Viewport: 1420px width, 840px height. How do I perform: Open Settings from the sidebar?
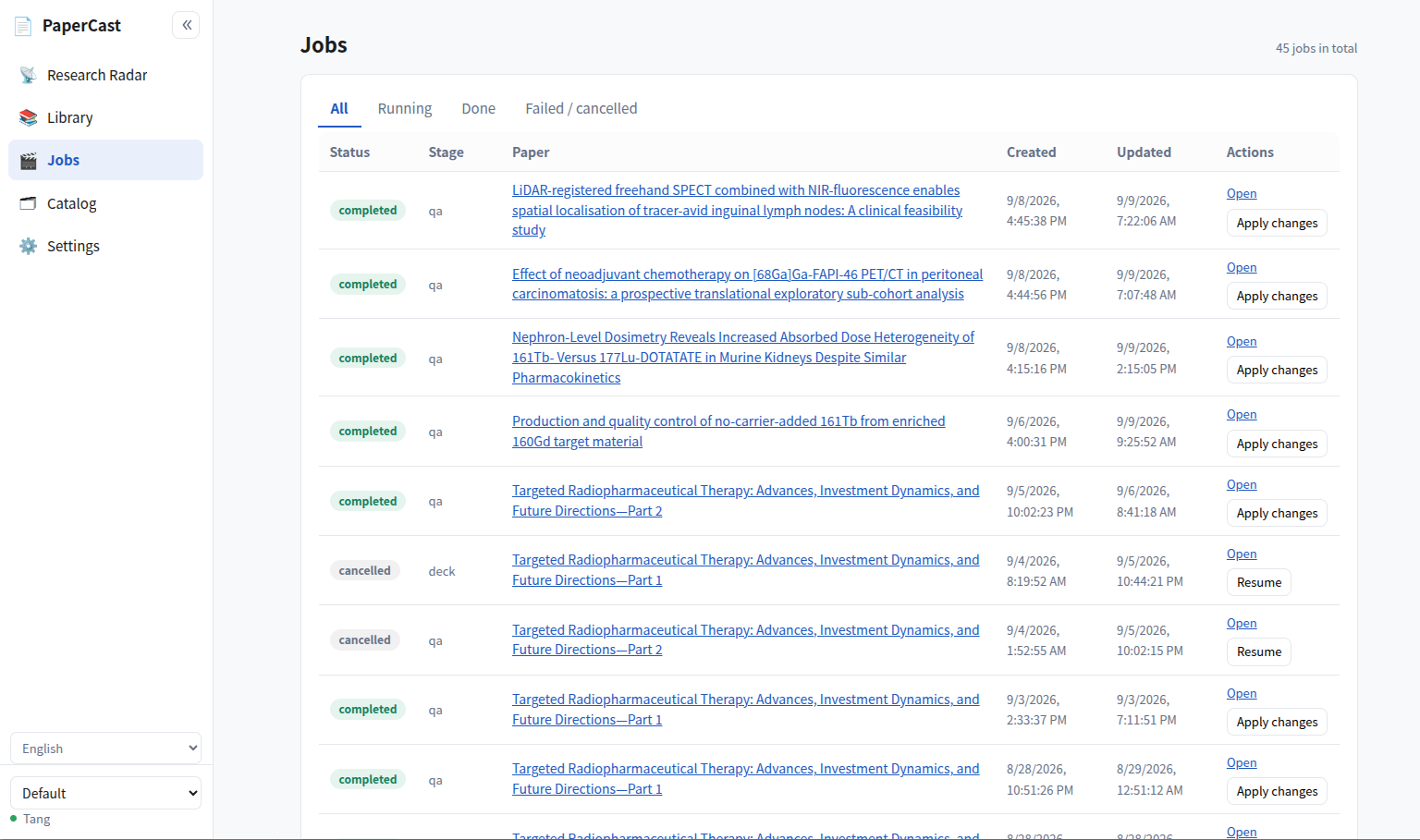pyautogui.click(x=105, y=246)
